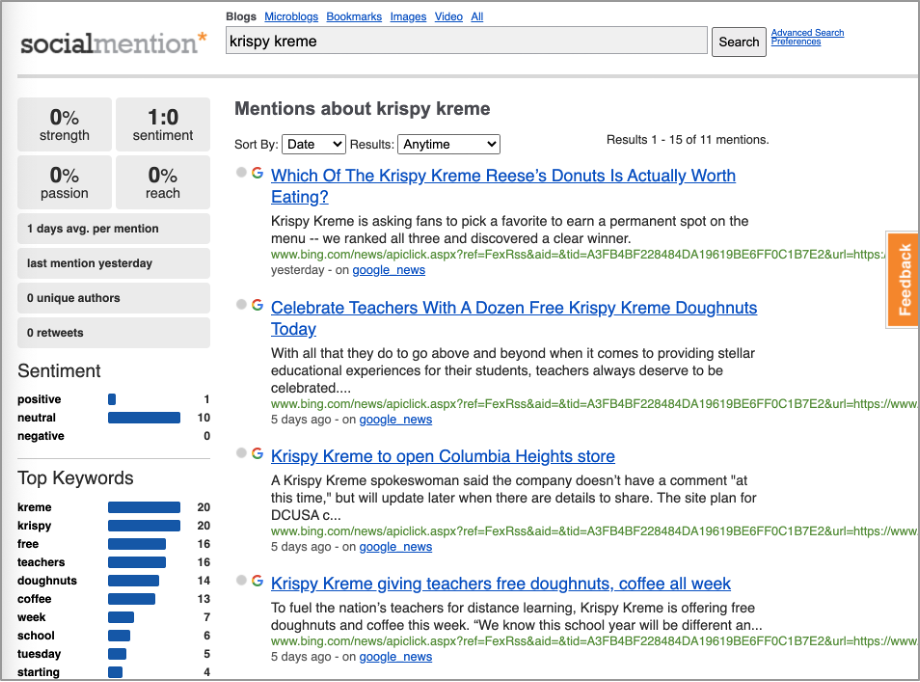The height and width of the screenshot is (682, 920).
Task: Click Google icon beside free doughnuts coffee result
Action: coord(257,580)
